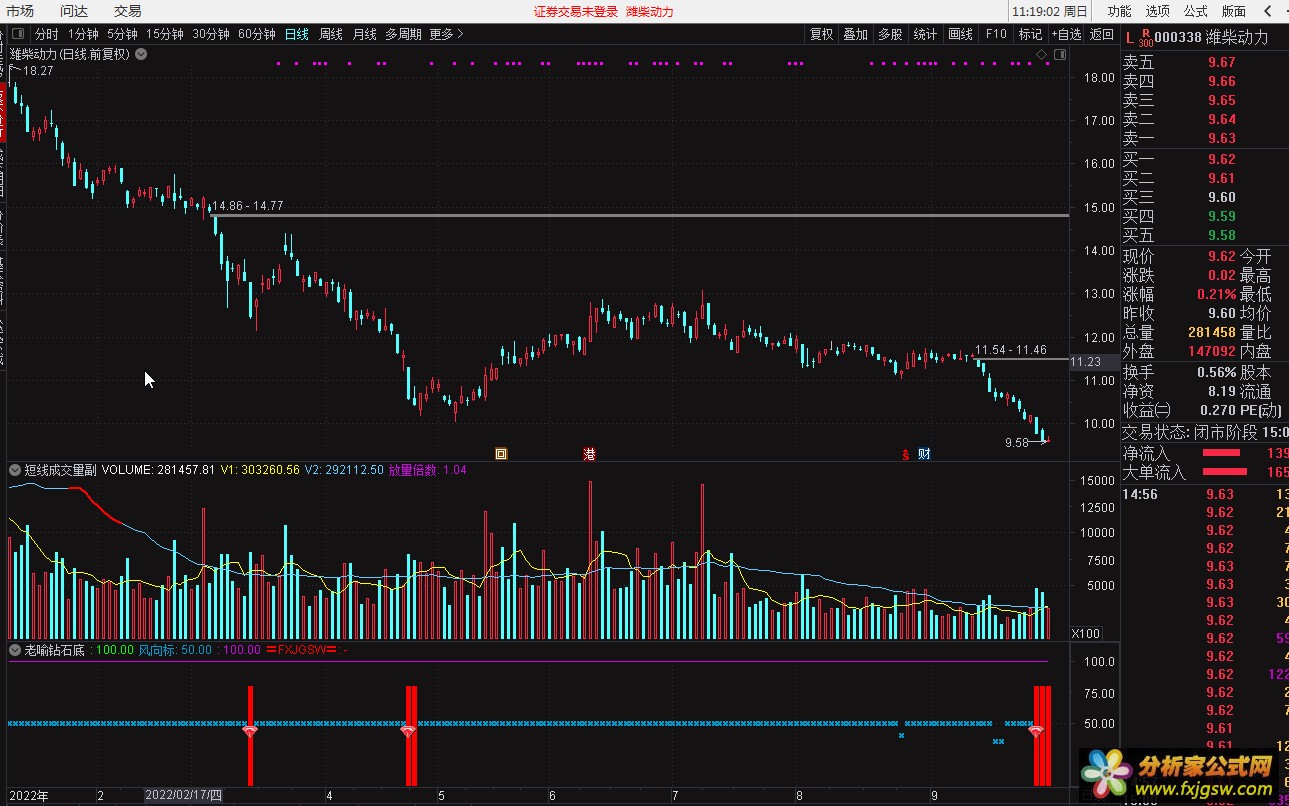Switch to 月线 monthly period
The height and width of the screenshot is (806, 1289).
(365, 34)
